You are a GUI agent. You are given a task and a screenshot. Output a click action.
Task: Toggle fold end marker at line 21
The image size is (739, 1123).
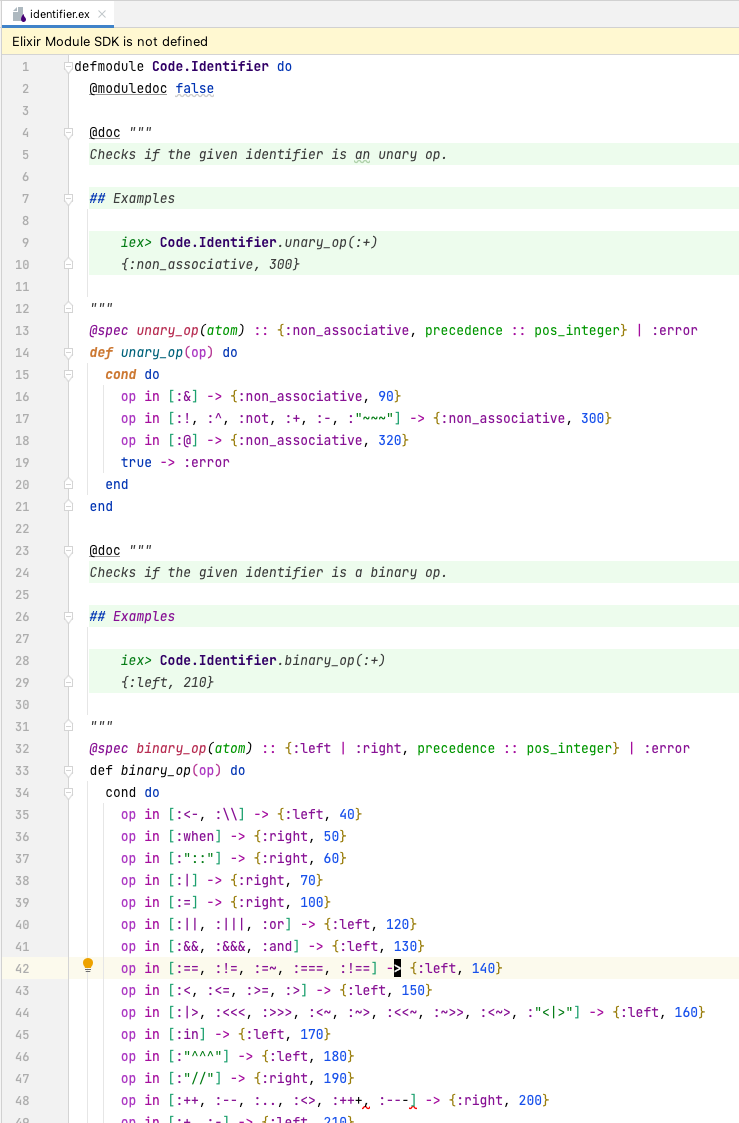(69, 506)
